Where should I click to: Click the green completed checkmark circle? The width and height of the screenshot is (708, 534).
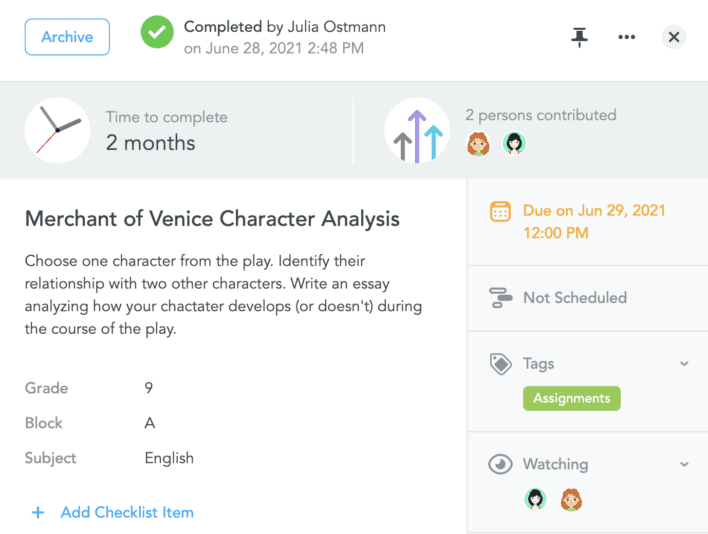click(156, 33)
